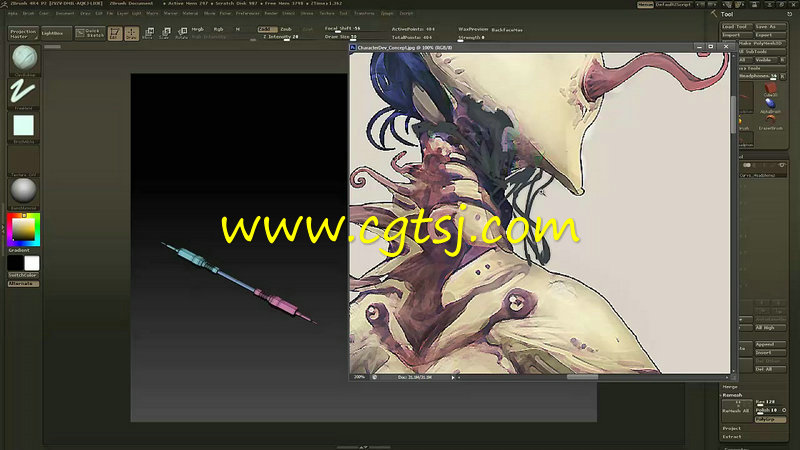Screen dimensions: 800x450
Task: Open the alpha selector swatch
Action: point(23,125)
